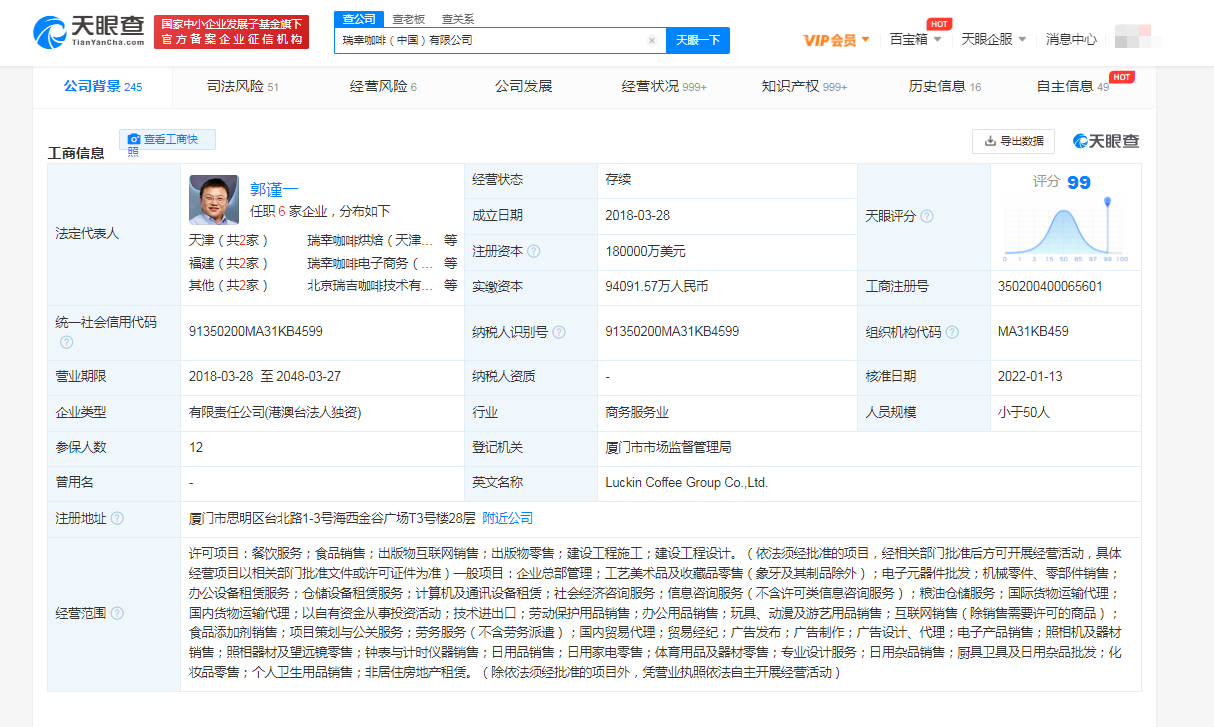This screenshot has height=727, width=1214.
Task: Select the 公司背景 tab
Action: coord(103,87)
